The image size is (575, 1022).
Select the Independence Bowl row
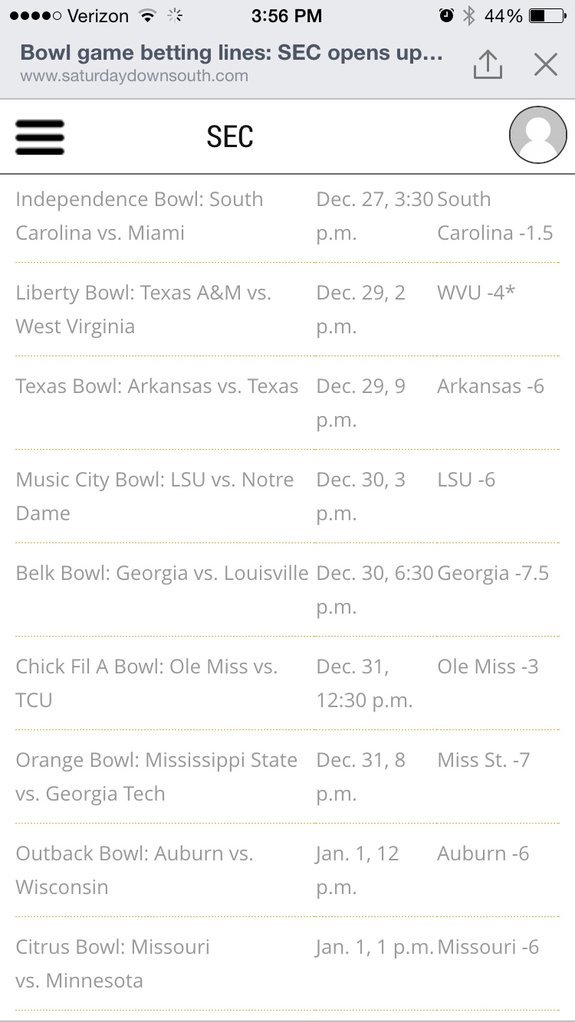pyautogui.click(x=288, y=216)
